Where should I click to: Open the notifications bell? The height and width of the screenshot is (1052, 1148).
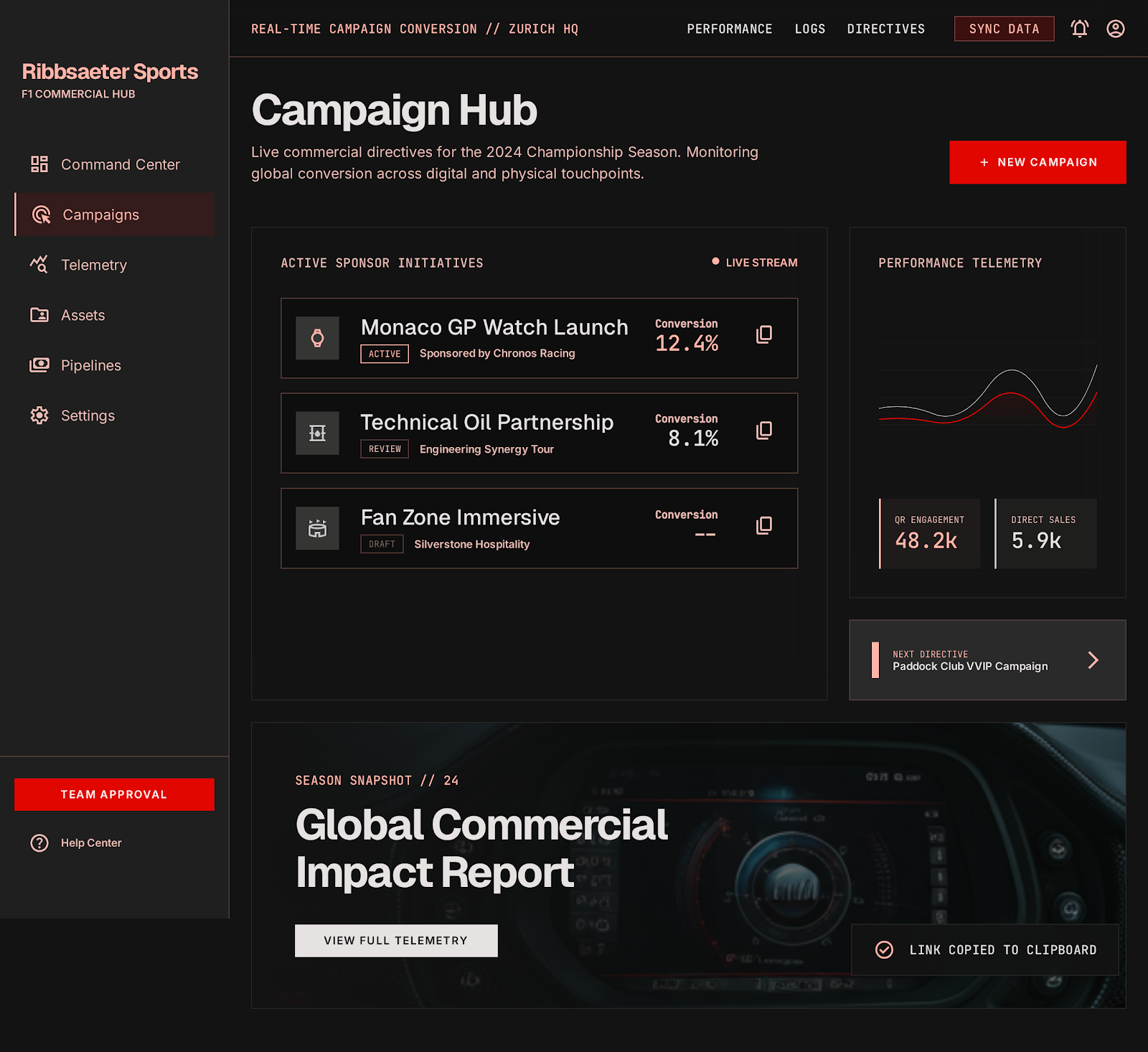pos(1079,29)
